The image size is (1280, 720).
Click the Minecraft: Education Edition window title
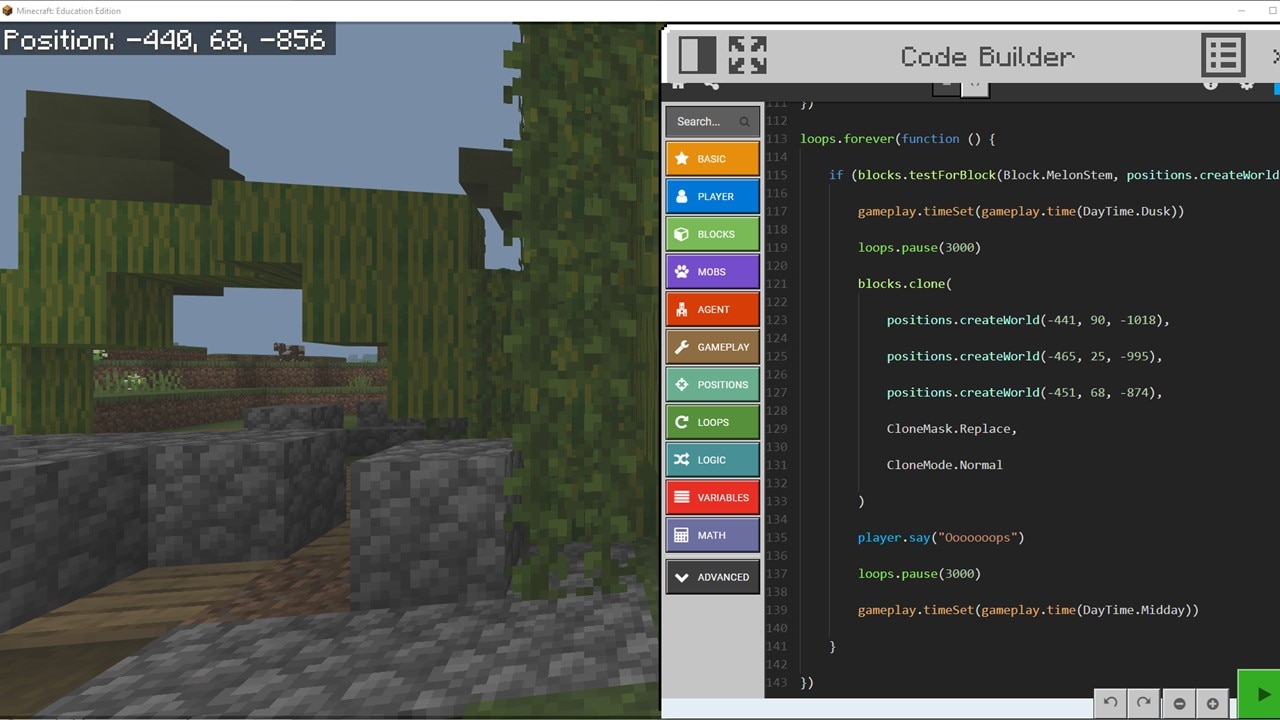click(x=69, y=11)
